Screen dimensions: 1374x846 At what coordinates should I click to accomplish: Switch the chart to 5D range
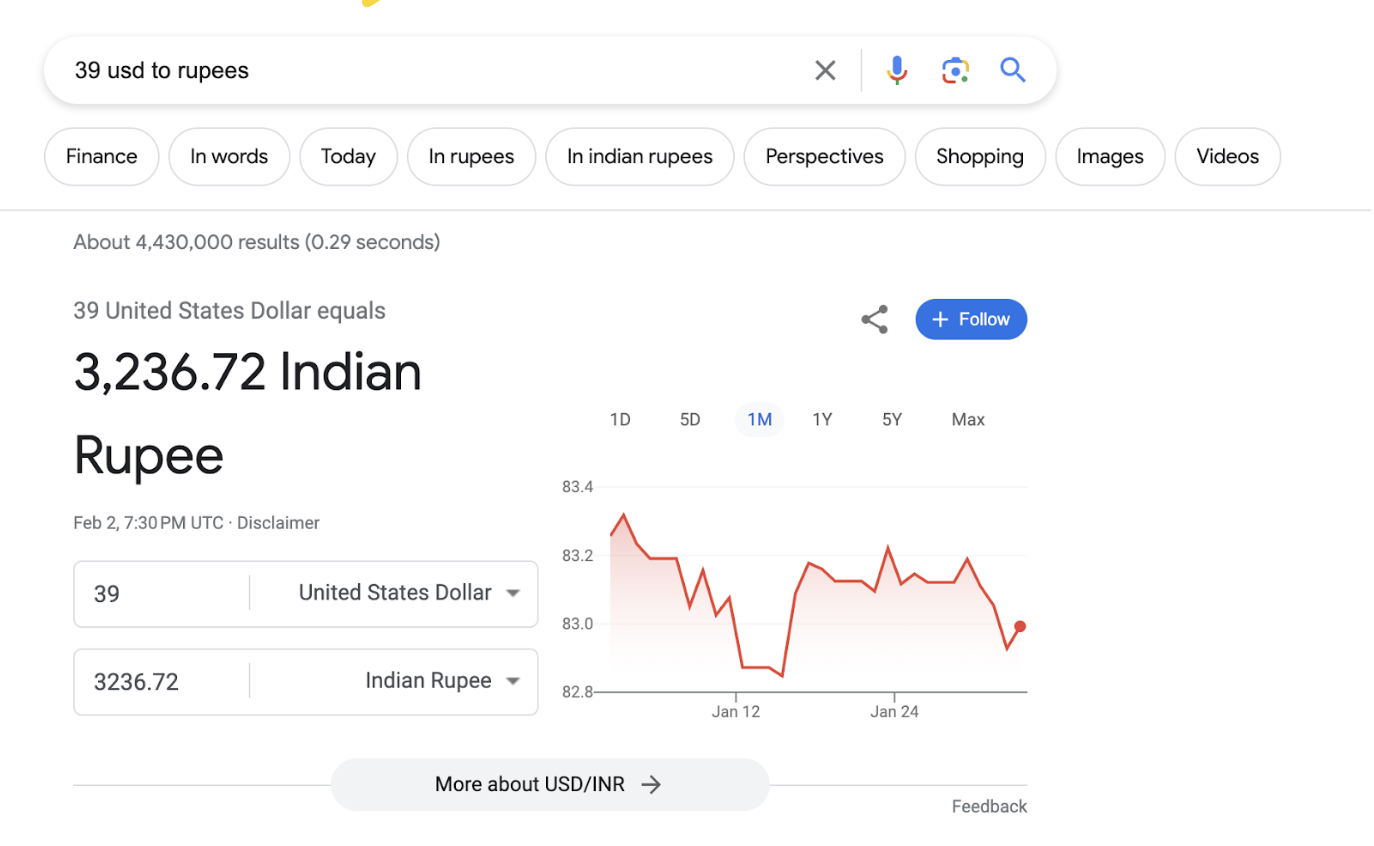tap(690, 420)
